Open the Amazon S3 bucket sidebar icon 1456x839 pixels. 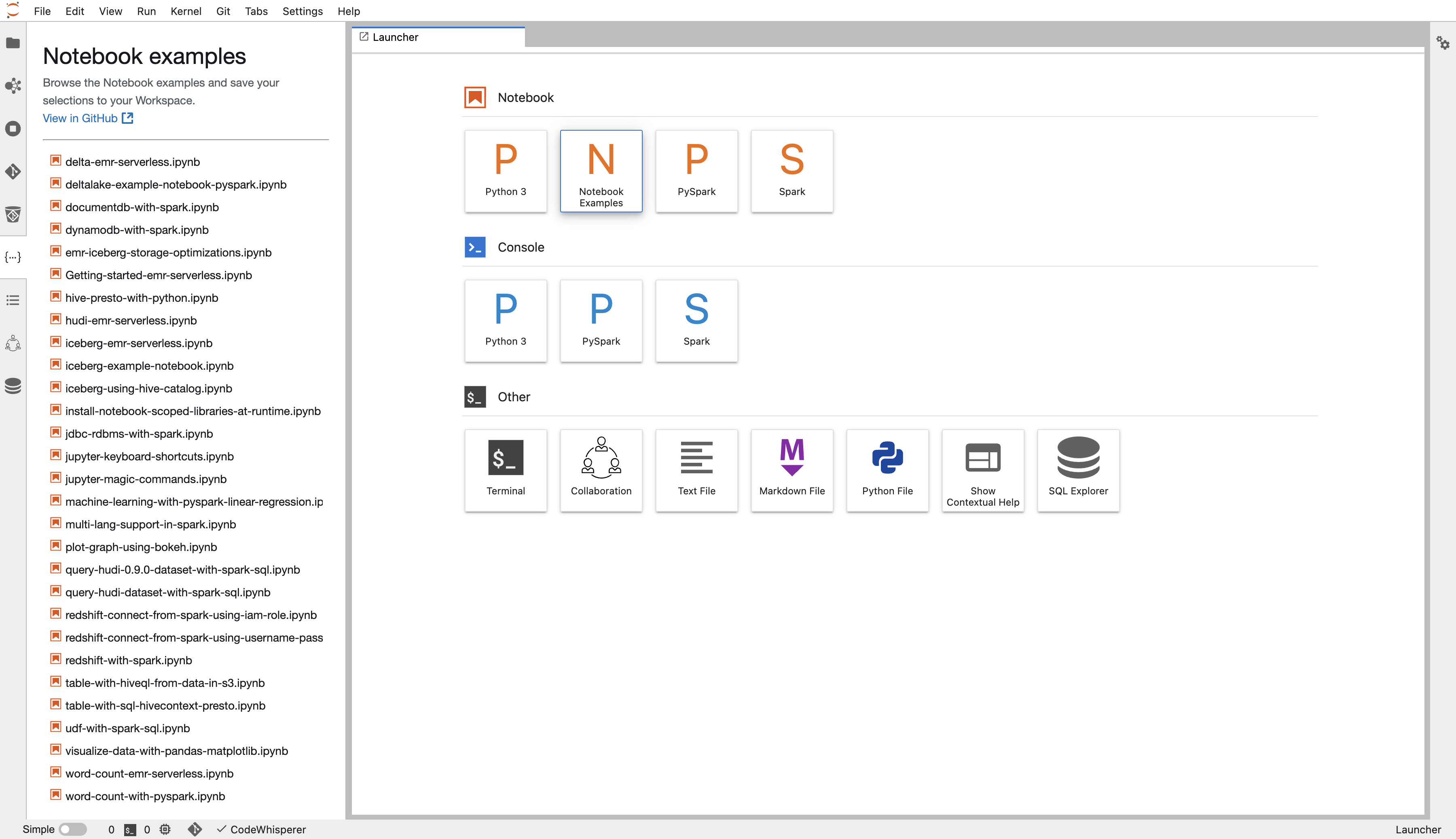13,214
